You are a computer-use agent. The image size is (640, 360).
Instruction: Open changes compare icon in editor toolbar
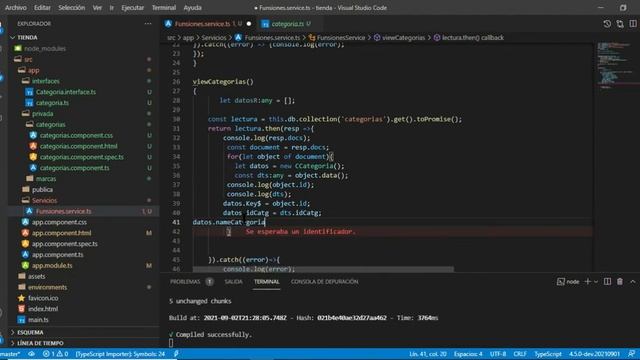[620, 24]
